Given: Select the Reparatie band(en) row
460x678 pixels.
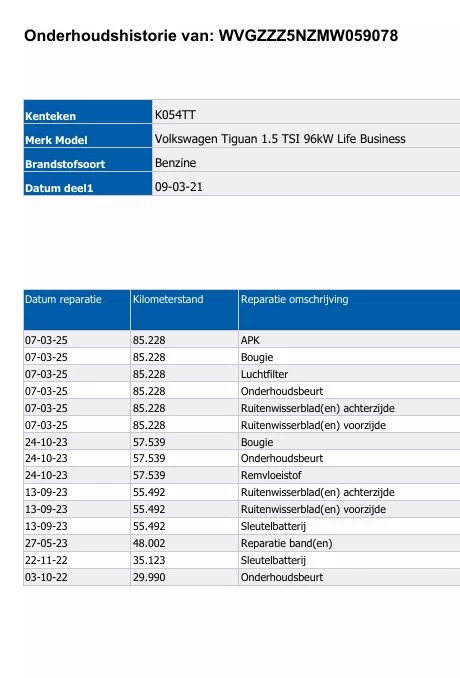Looking at the screenshot, I should pos(242,543).
